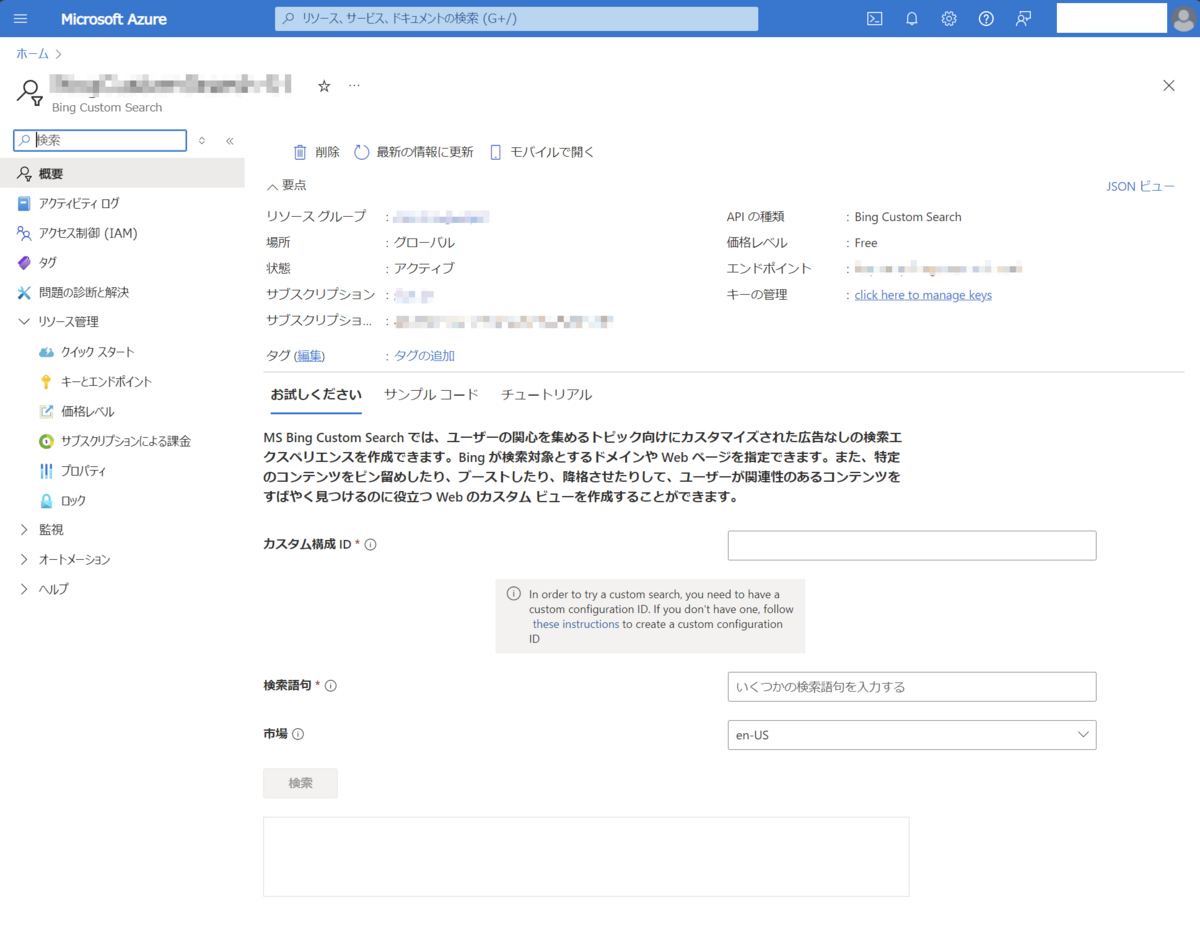Open the JSON ビュー link
1200x927 pixels.
coord(1140,186)
